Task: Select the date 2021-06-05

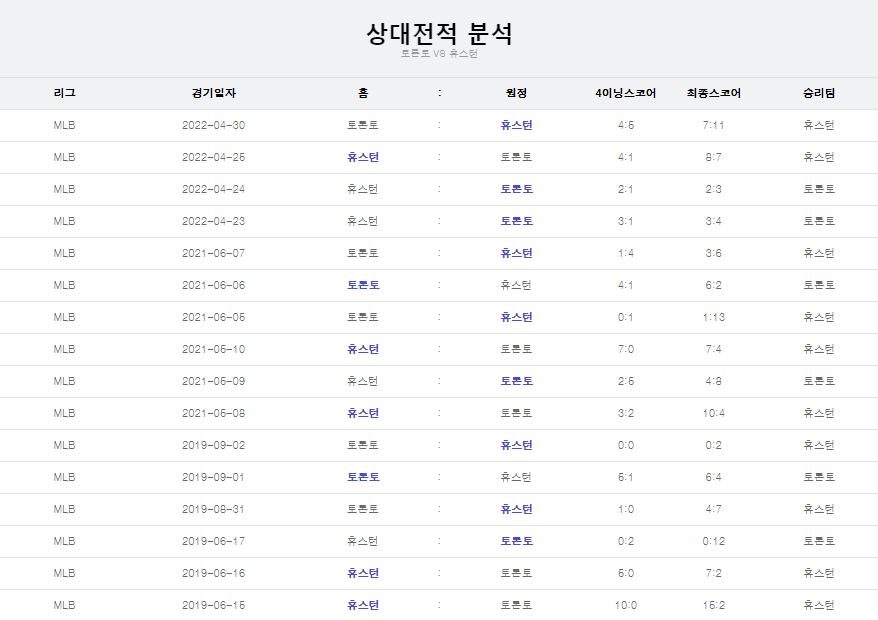Action: coord(214,317)
